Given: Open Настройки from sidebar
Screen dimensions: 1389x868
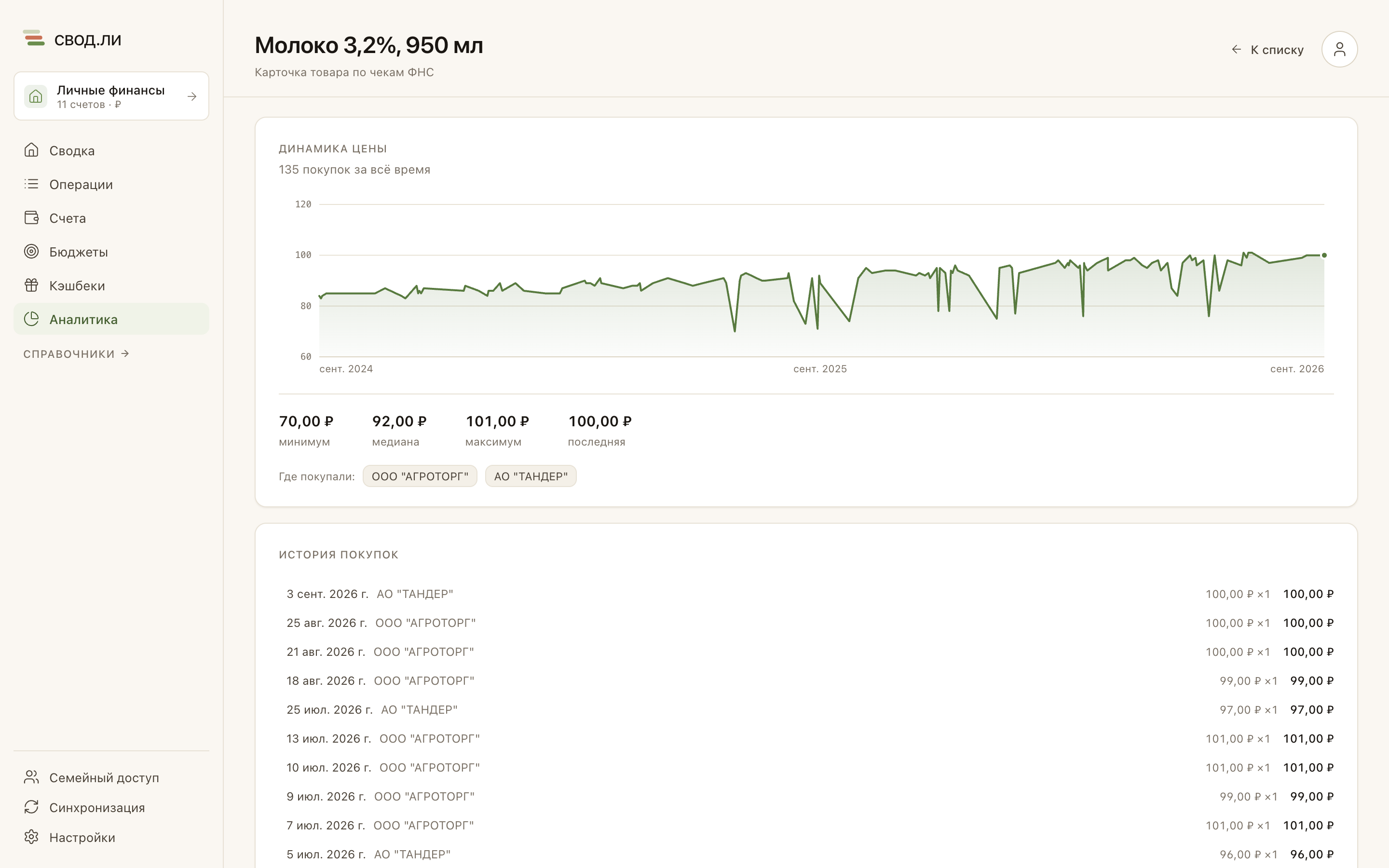Looking at the screenshot, I should pyautogui.click(x=111, y=837).
